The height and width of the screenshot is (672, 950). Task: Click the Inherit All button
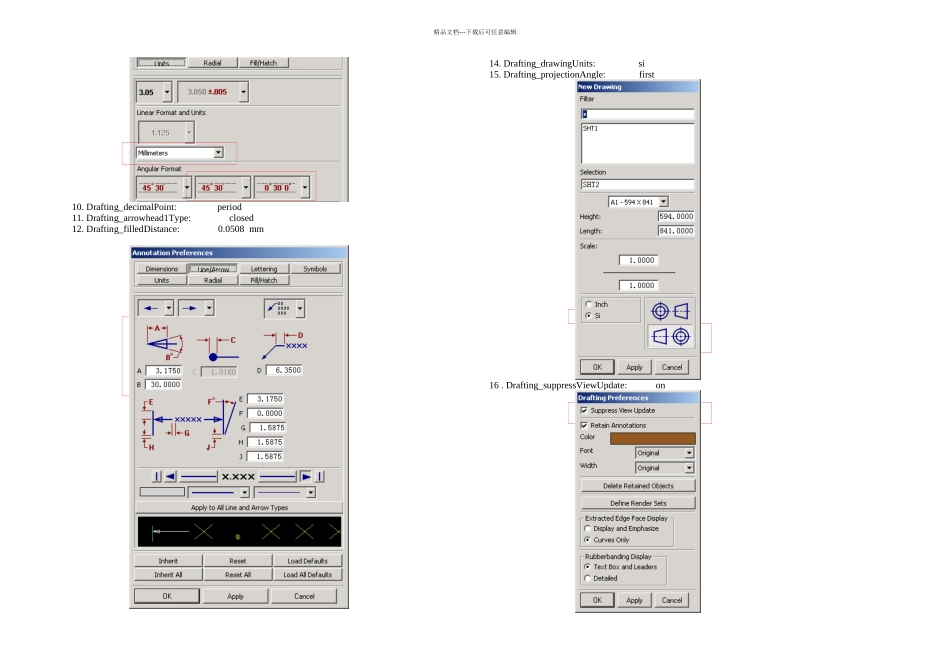coord(168,574)
